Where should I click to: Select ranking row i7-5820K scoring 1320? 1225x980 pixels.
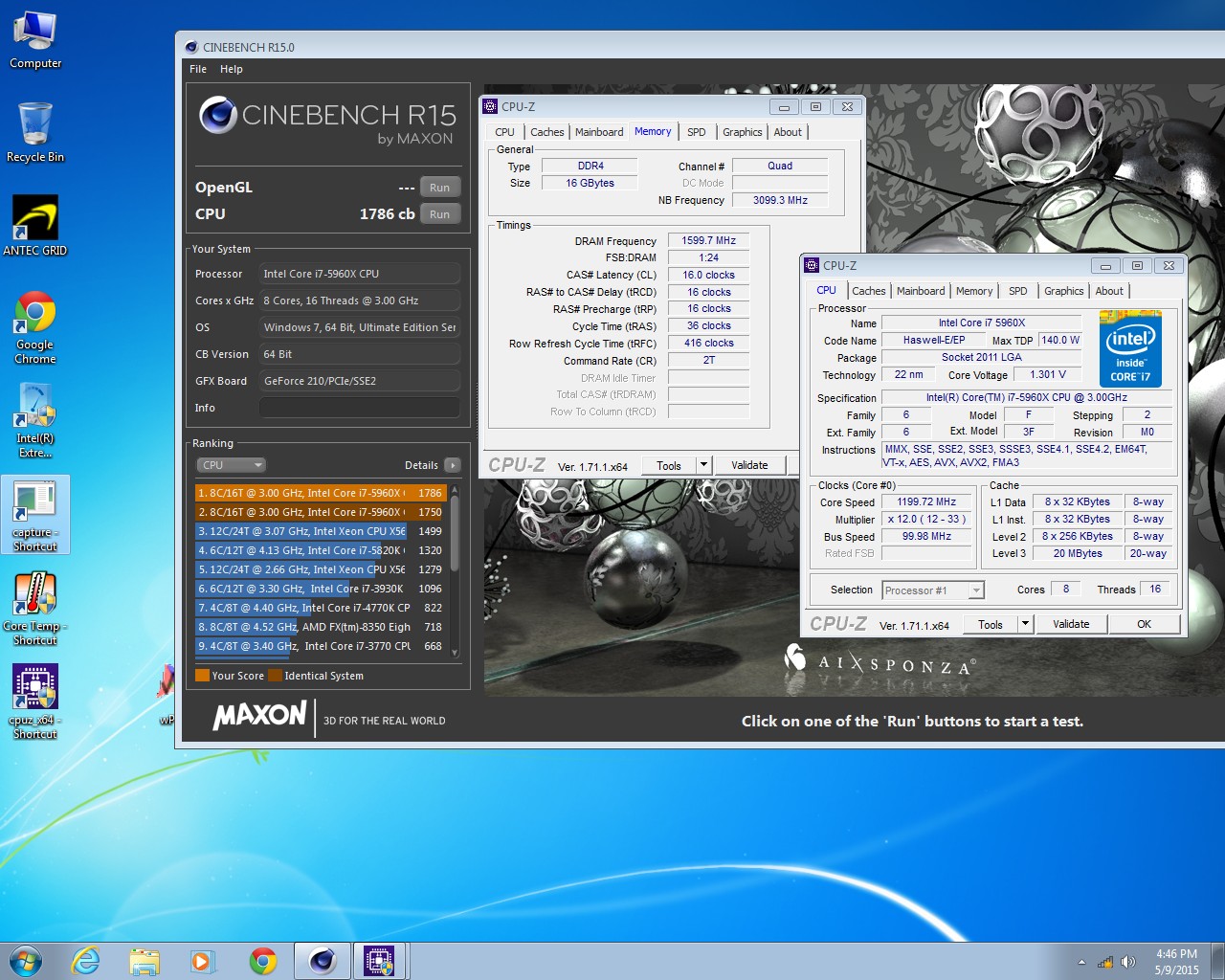[x=321, y=550]
